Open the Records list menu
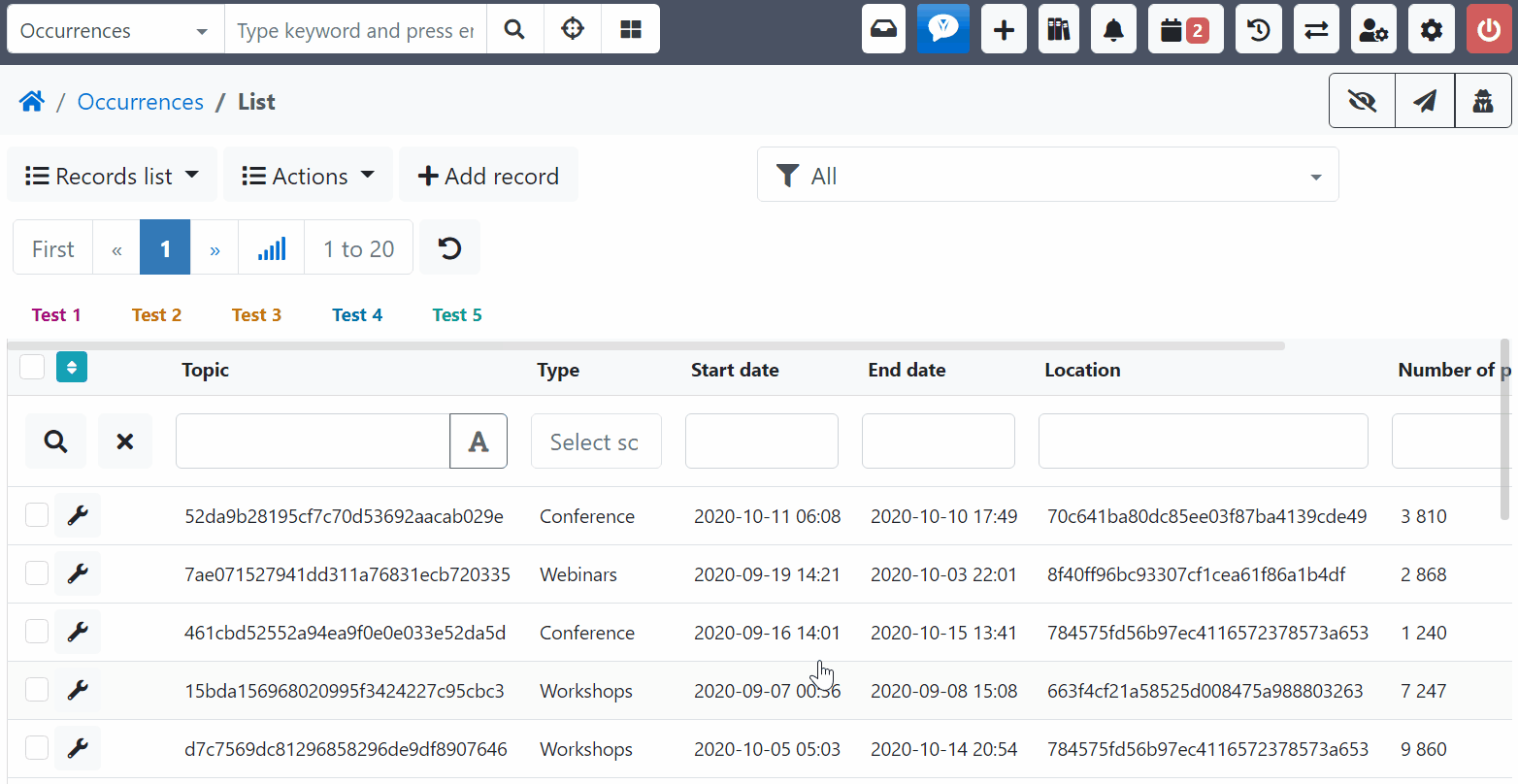 pyautogui.click(x=111, y=176)
